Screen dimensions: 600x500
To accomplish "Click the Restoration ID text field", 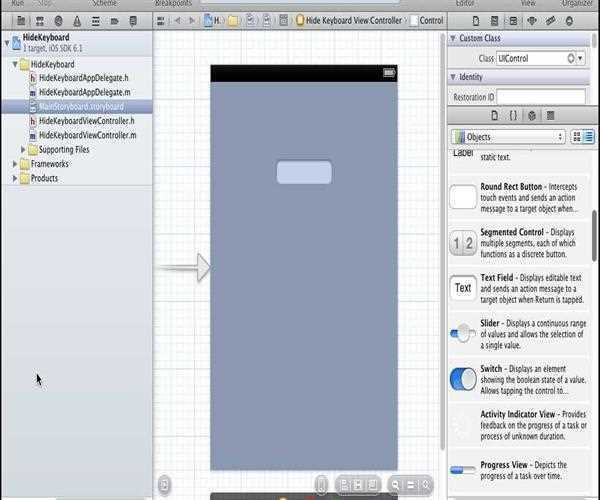I will (x=540, y=96).
